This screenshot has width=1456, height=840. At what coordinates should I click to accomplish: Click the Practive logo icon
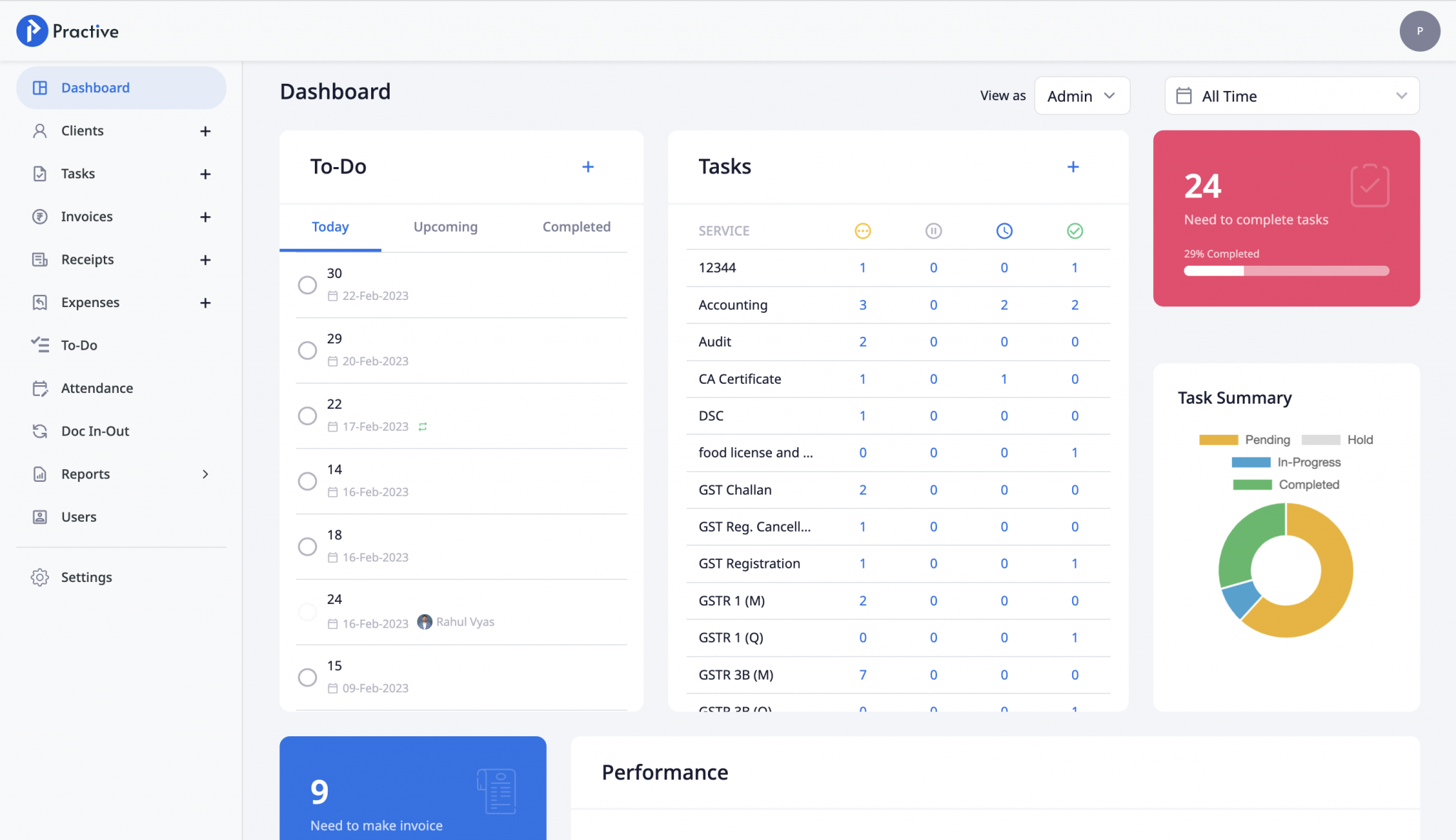pyautogui.click(x=32, y=31)
